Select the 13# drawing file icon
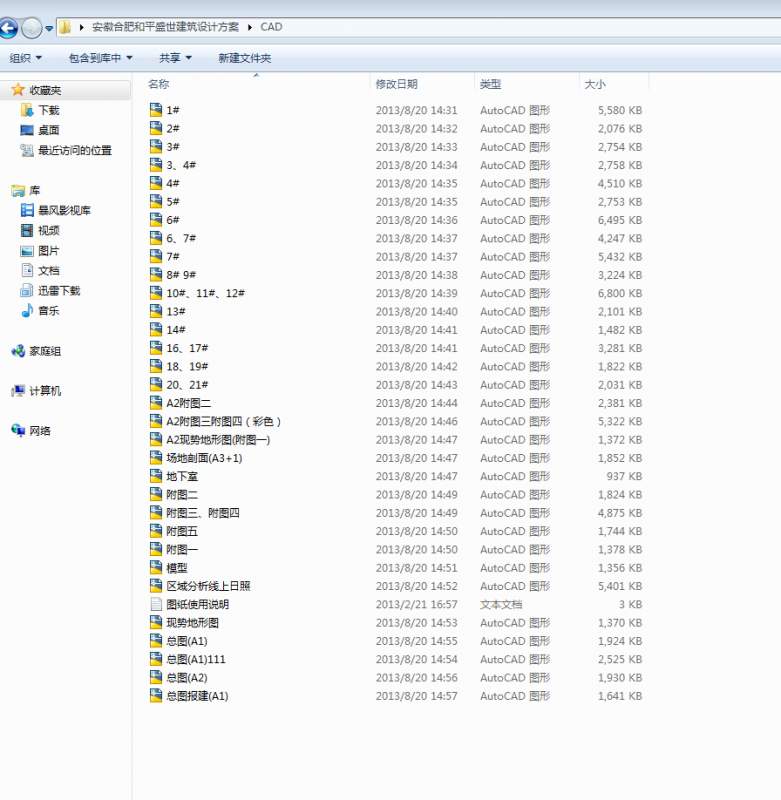781x800 pixels. [x=156, y=311]
